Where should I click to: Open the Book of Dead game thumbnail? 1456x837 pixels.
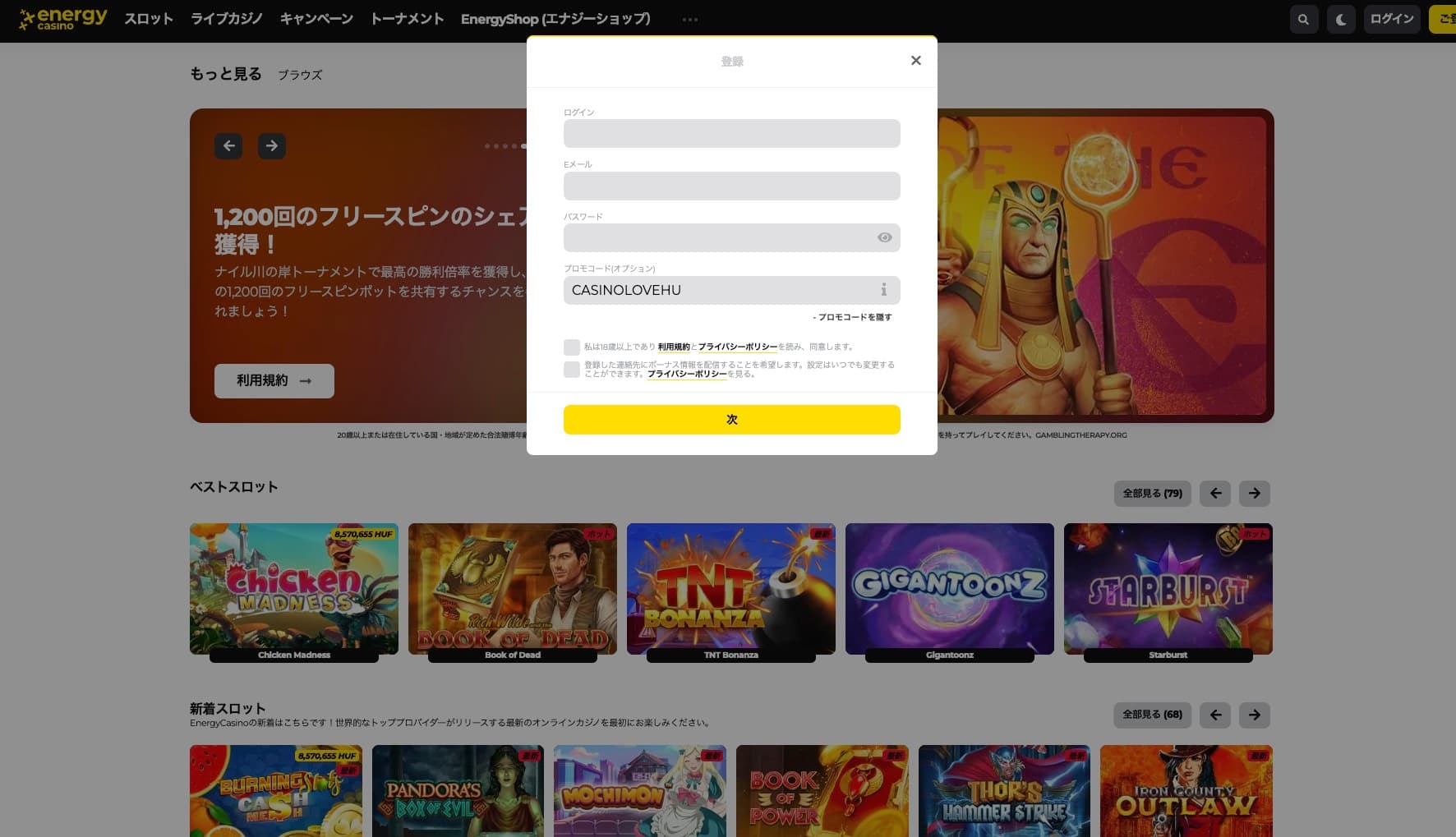[x=513, y=589]
